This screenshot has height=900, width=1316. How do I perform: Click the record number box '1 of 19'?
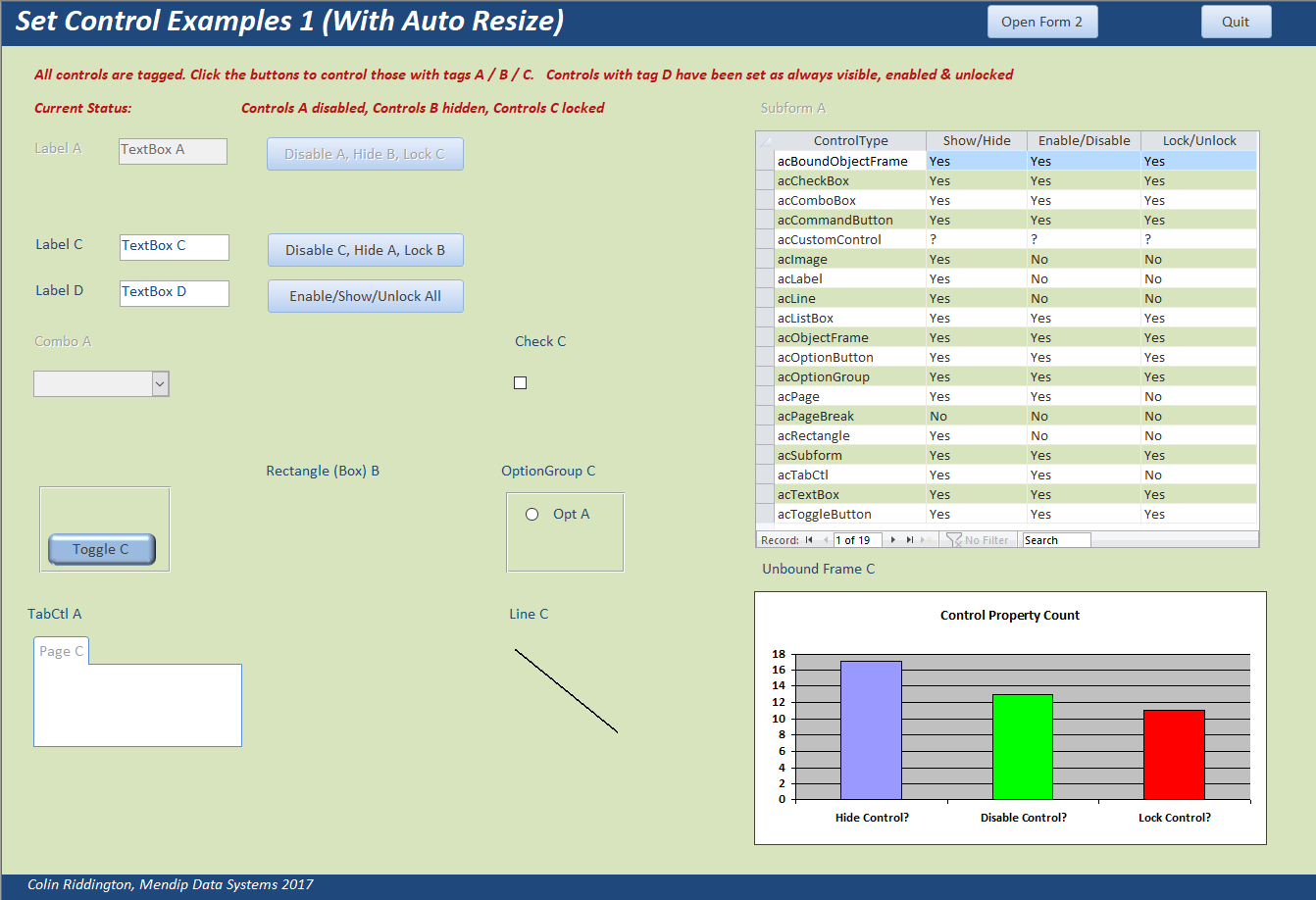pos(857,540)
